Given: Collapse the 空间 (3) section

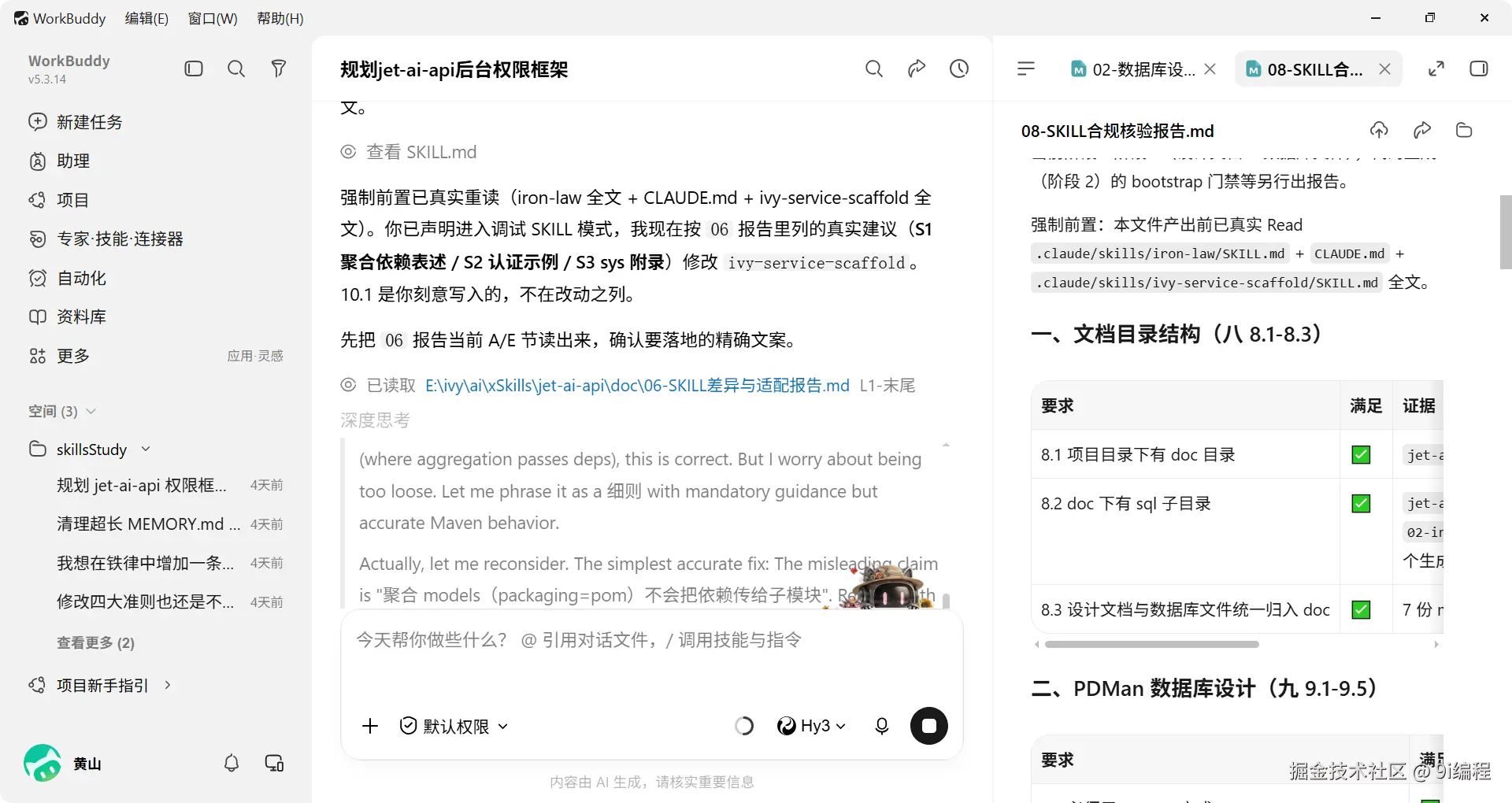Looking at the screenshot, I should coord(62,411).
